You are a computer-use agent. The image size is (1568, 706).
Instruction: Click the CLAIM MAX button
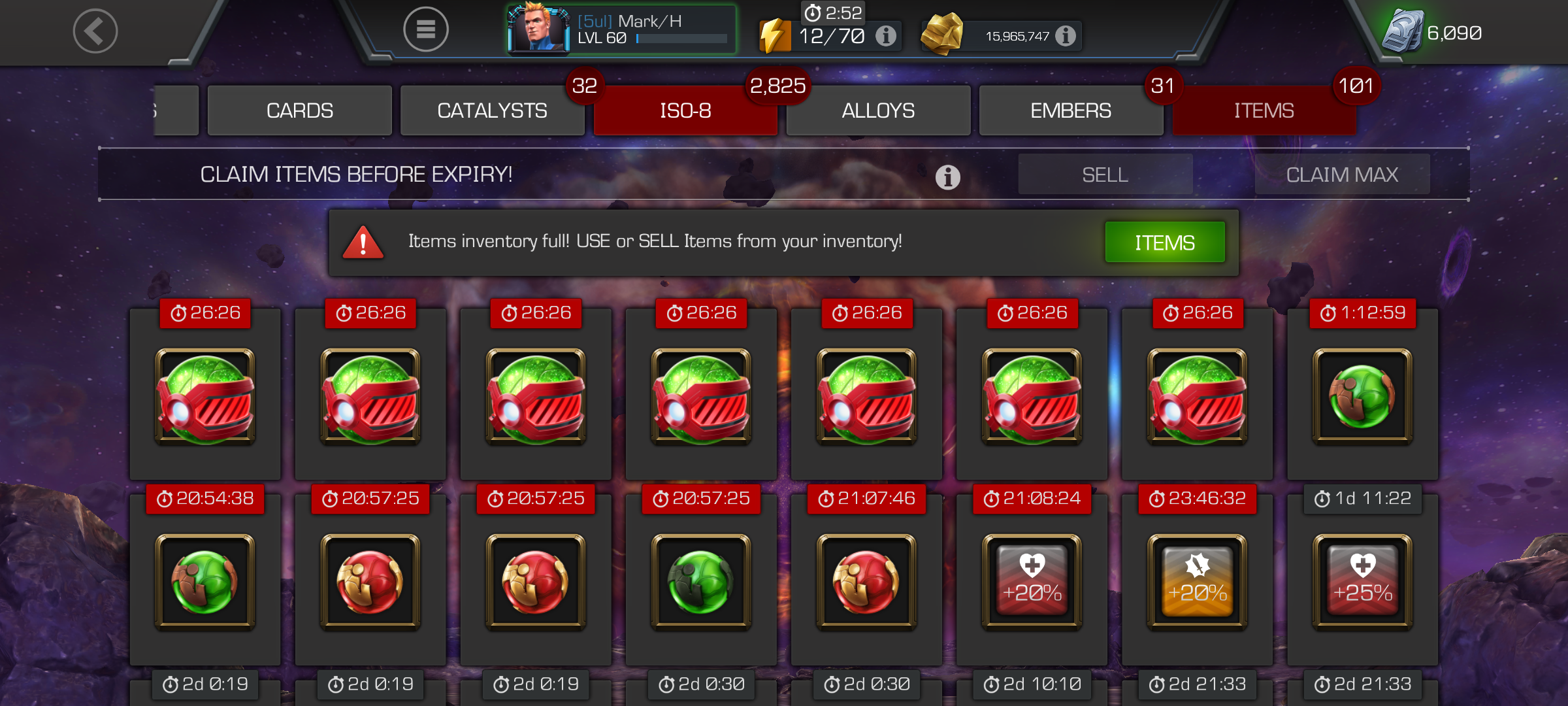(x=1342, y=175)
